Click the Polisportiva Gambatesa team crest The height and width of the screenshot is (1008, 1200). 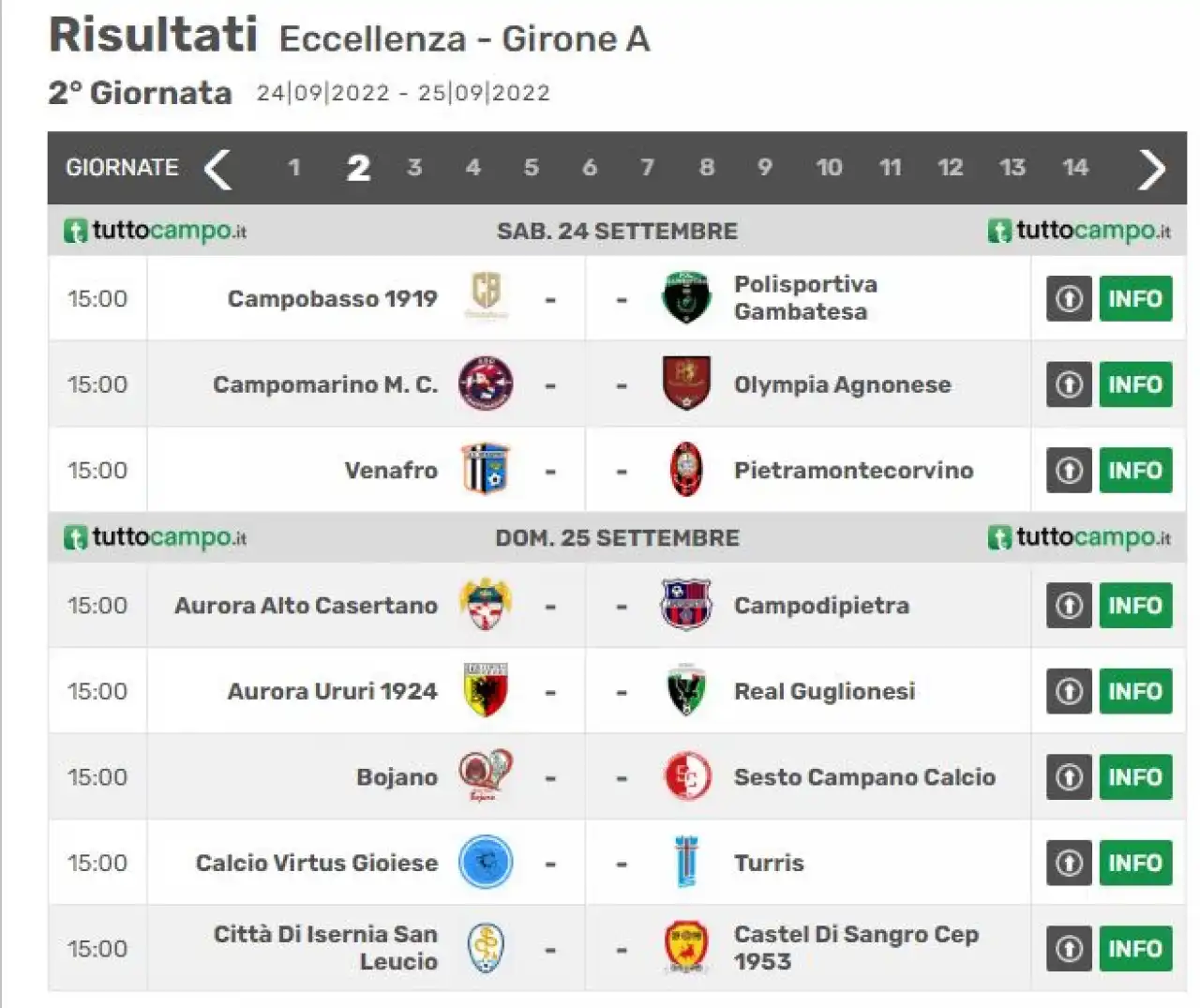point(686,297)
